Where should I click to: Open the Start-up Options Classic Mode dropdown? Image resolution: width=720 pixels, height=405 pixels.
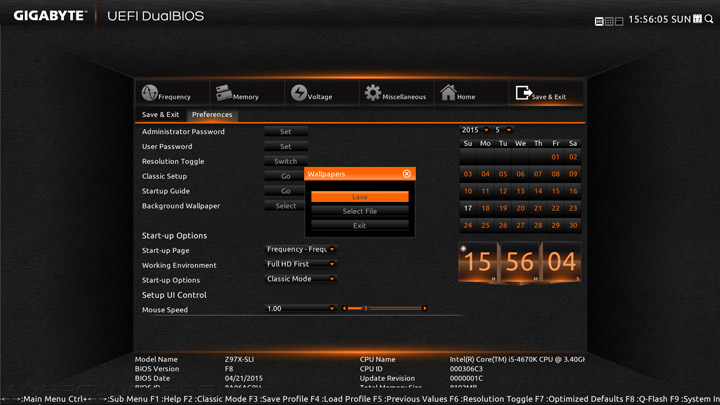click(301, 279)
